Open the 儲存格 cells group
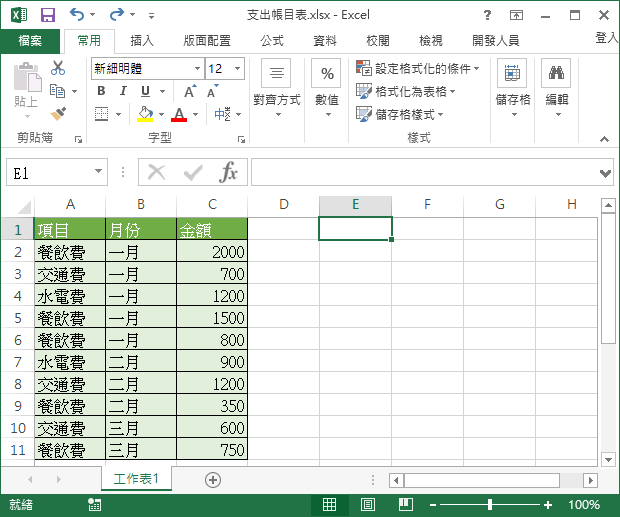This screenshot has width=620, height=517. point(512,89)
